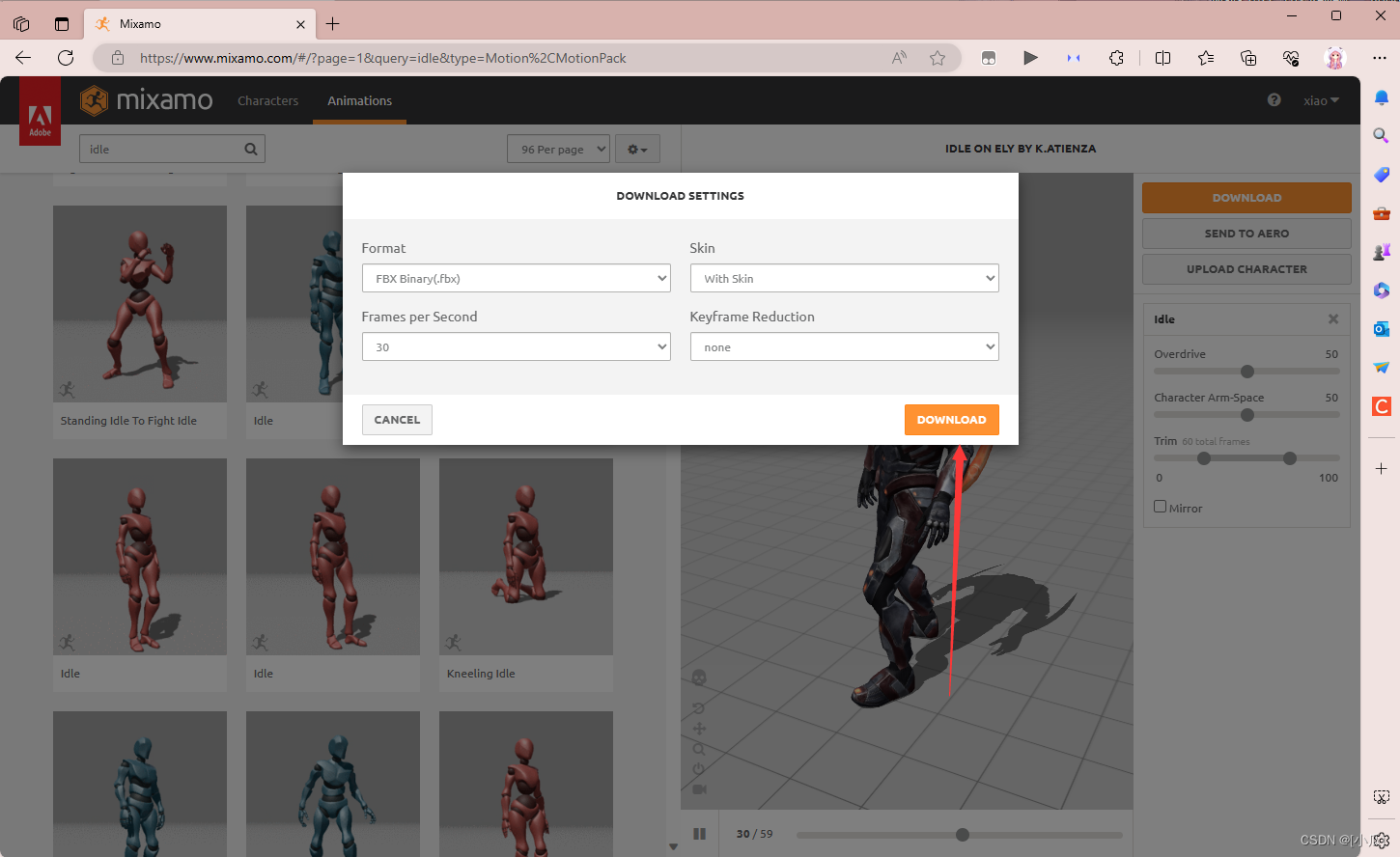This screenshot has width=1400, height=857.
Task: Click the zoom icon in viewer
Action: tap(699, 749)
